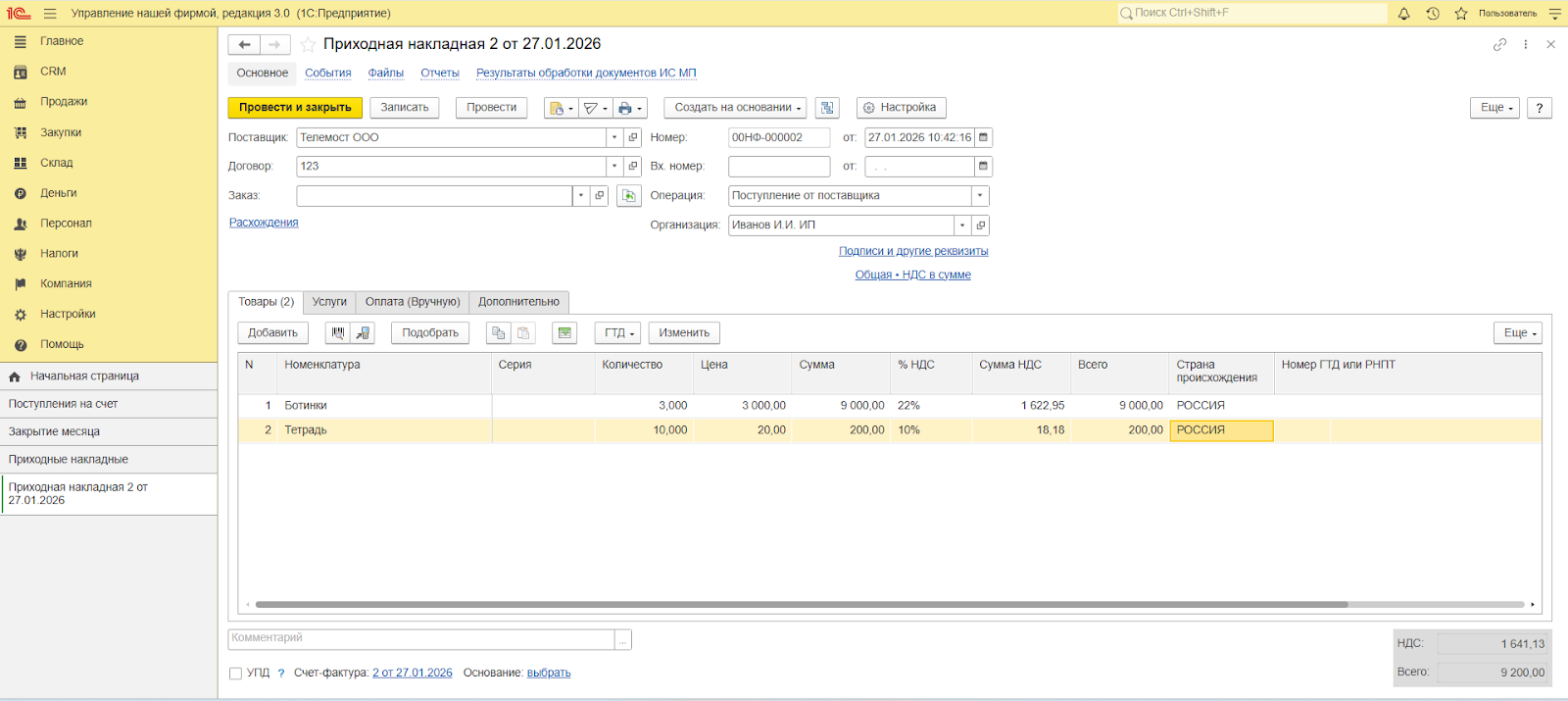1568x701 pixels.
Task: Click horizontal scrollbar of goods table
Action: coord(802,605)
